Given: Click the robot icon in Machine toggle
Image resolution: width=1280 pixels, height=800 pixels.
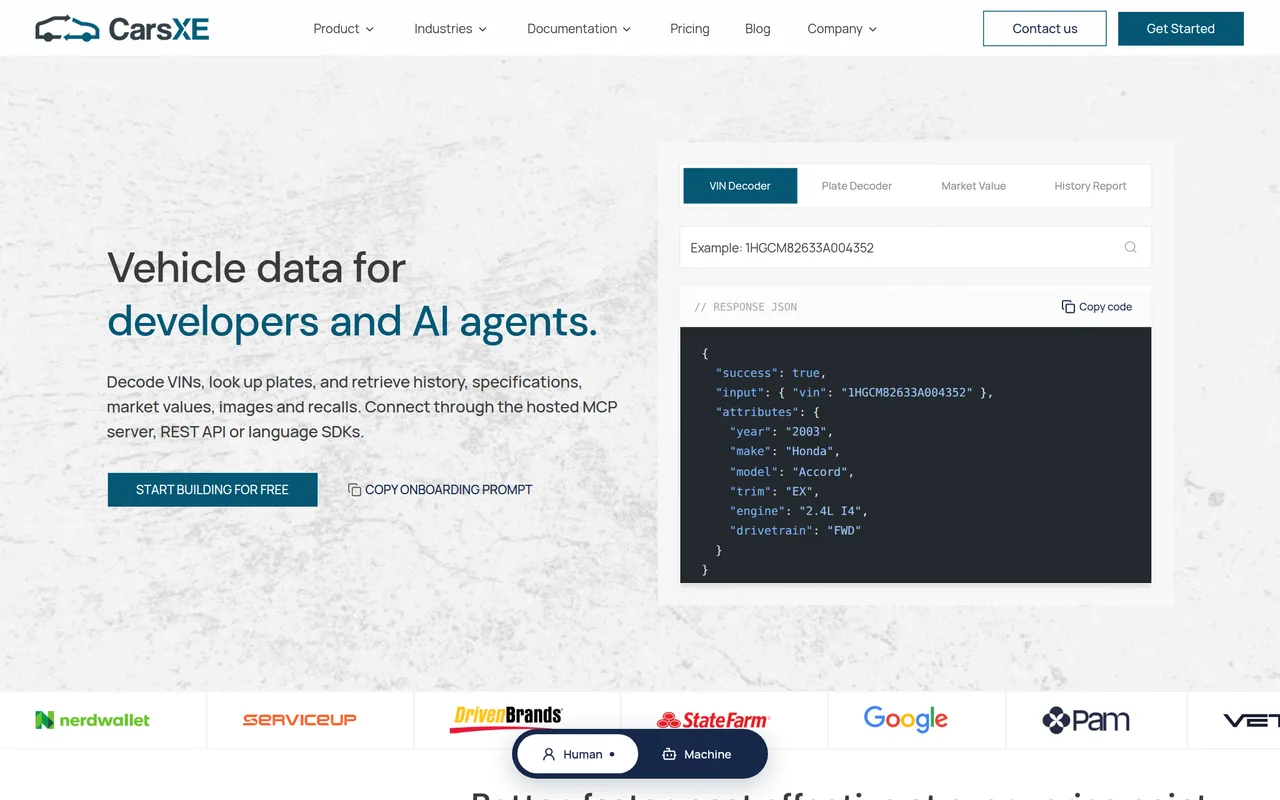Looking at the screenshot, I should tap(669, 754).
